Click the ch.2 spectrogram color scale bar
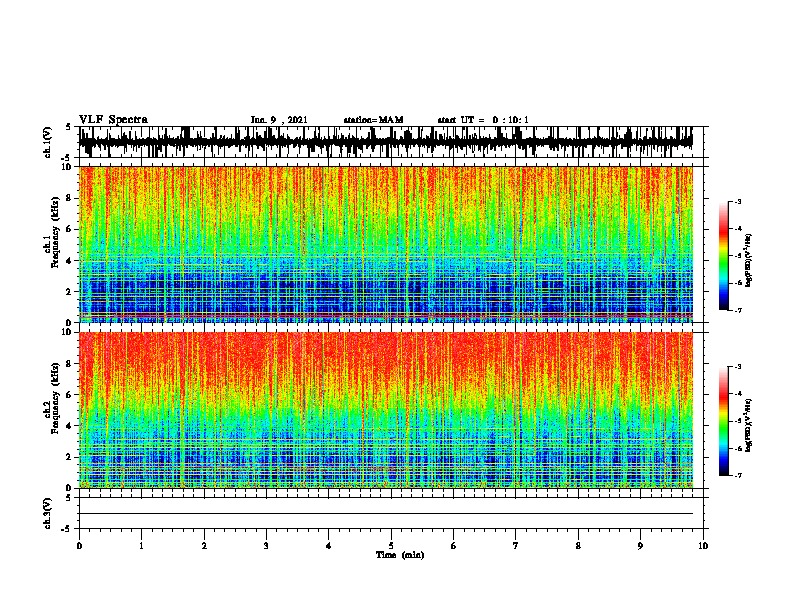 (x=724, y=421)
